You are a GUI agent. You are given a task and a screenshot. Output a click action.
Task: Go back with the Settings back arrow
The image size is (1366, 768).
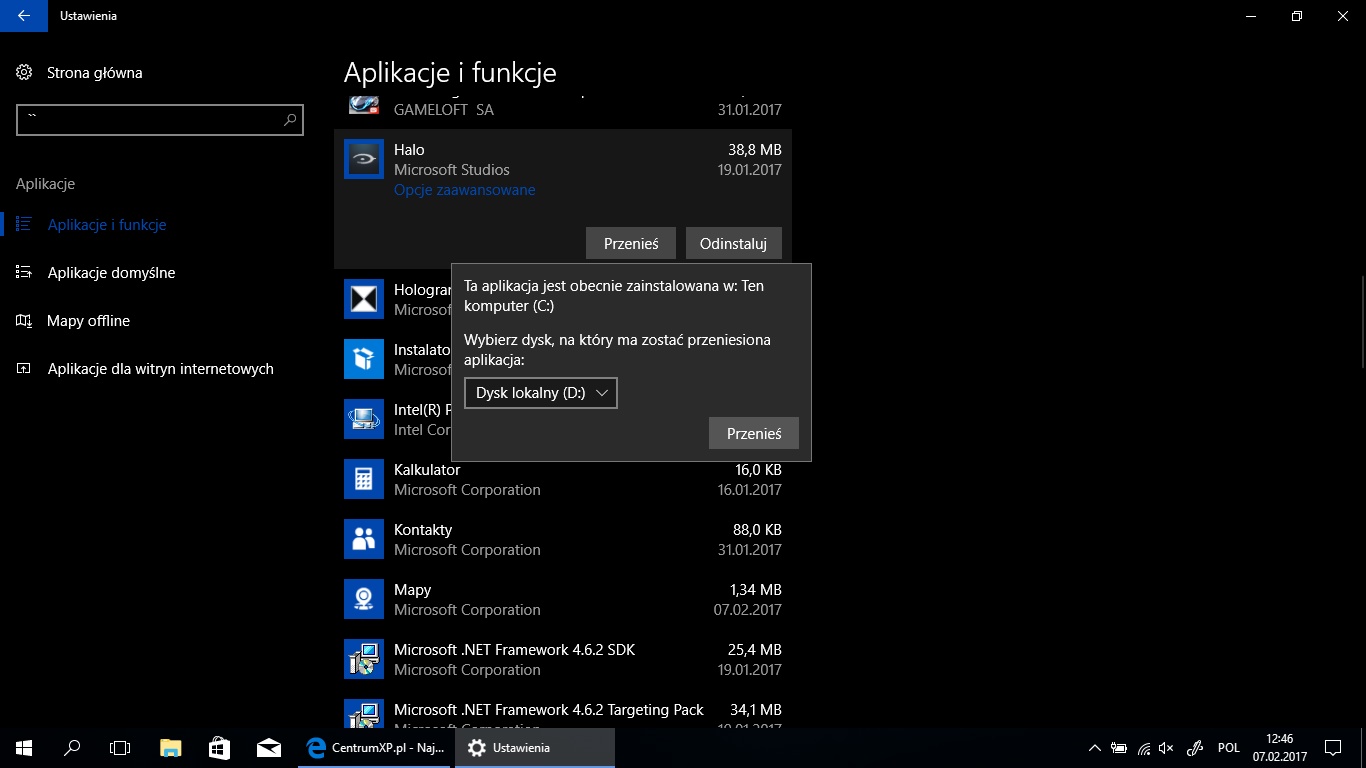(24, 16)
